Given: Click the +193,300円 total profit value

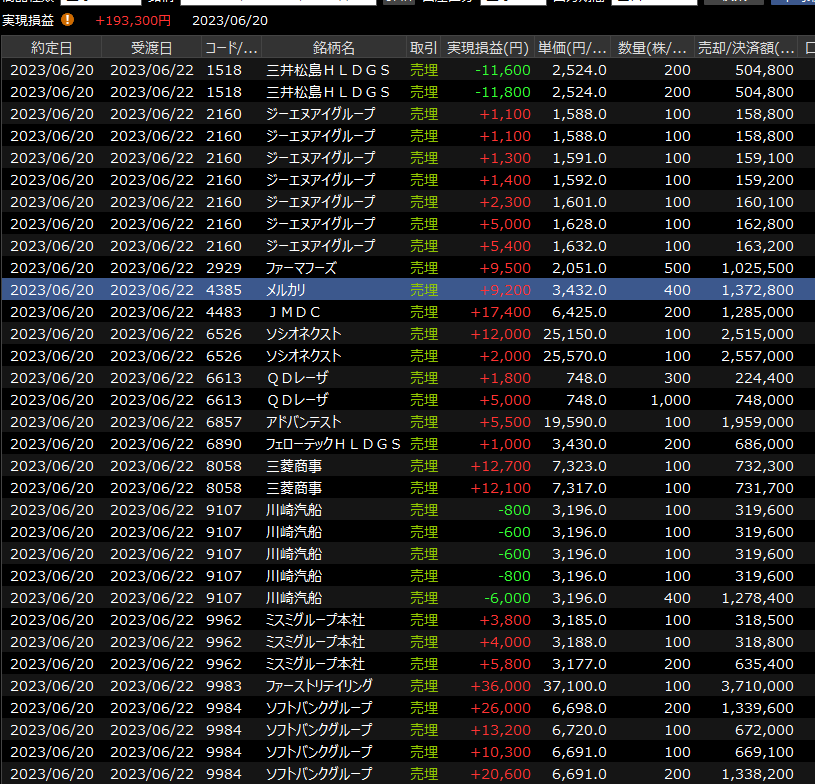Looking at the screenshot, I should click(133, 20).
